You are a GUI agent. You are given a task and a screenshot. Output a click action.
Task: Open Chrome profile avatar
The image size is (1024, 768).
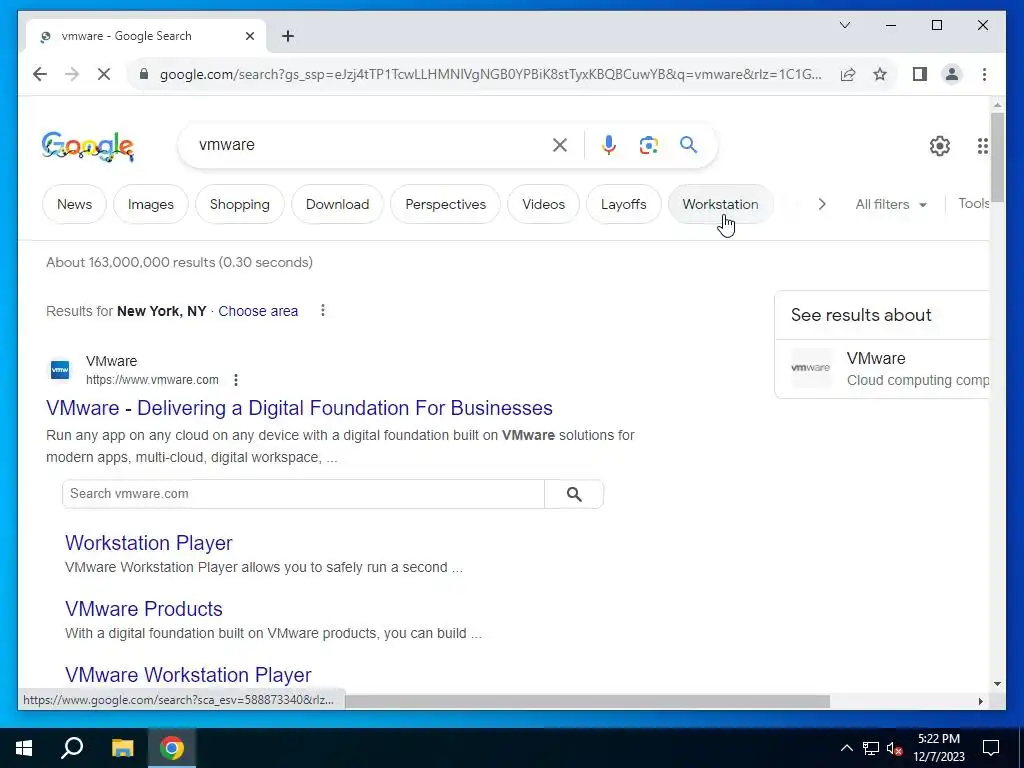coord(952,74)
